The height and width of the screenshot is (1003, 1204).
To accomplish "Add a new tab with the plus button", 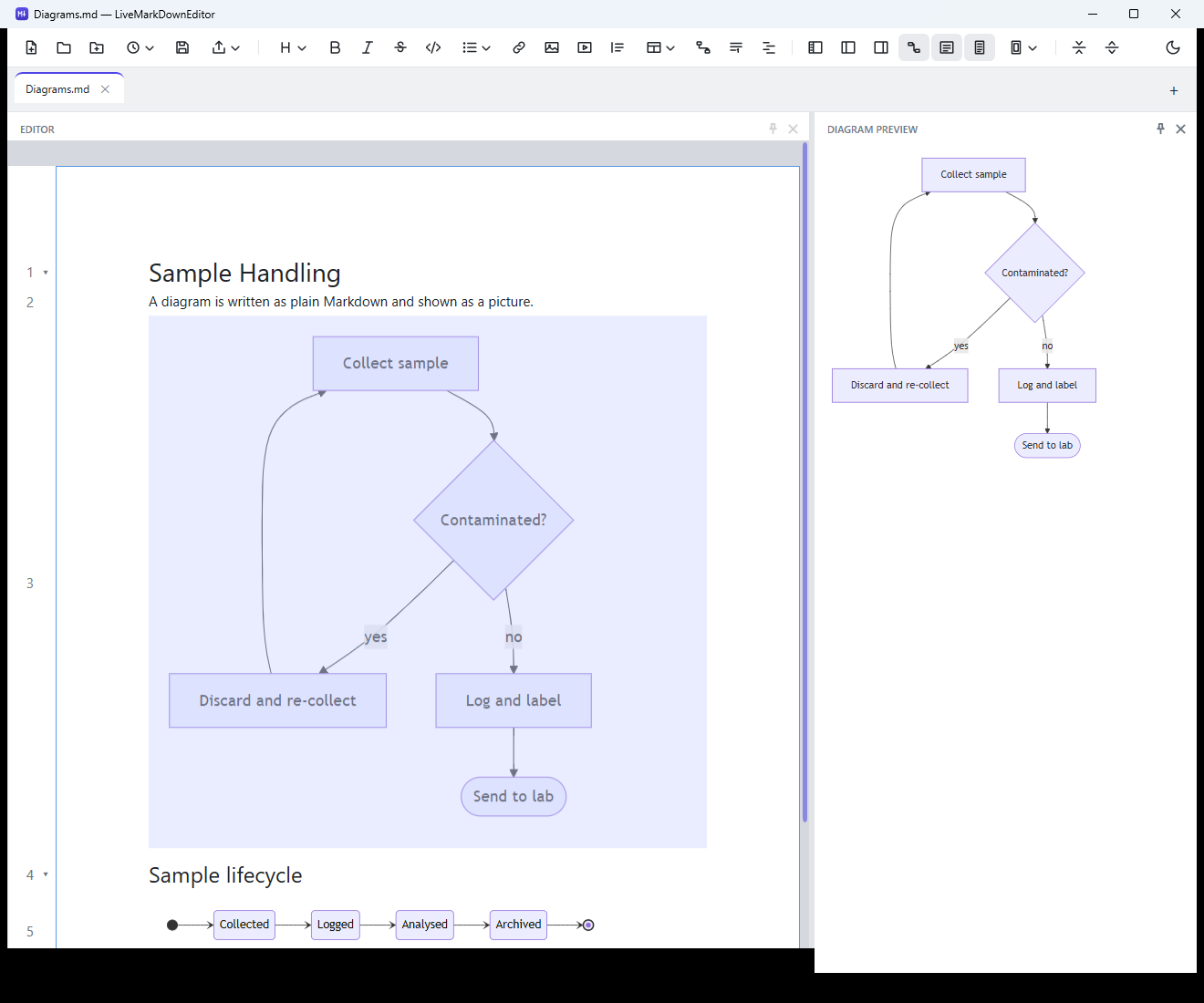I will (x=1174, y=90).
